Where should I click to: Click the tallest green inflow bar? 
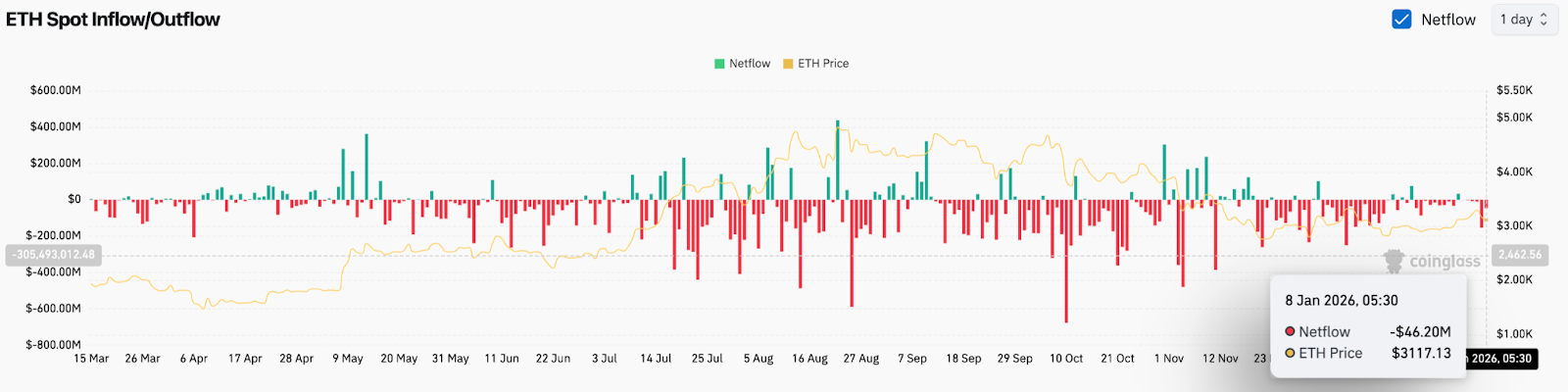837,157
